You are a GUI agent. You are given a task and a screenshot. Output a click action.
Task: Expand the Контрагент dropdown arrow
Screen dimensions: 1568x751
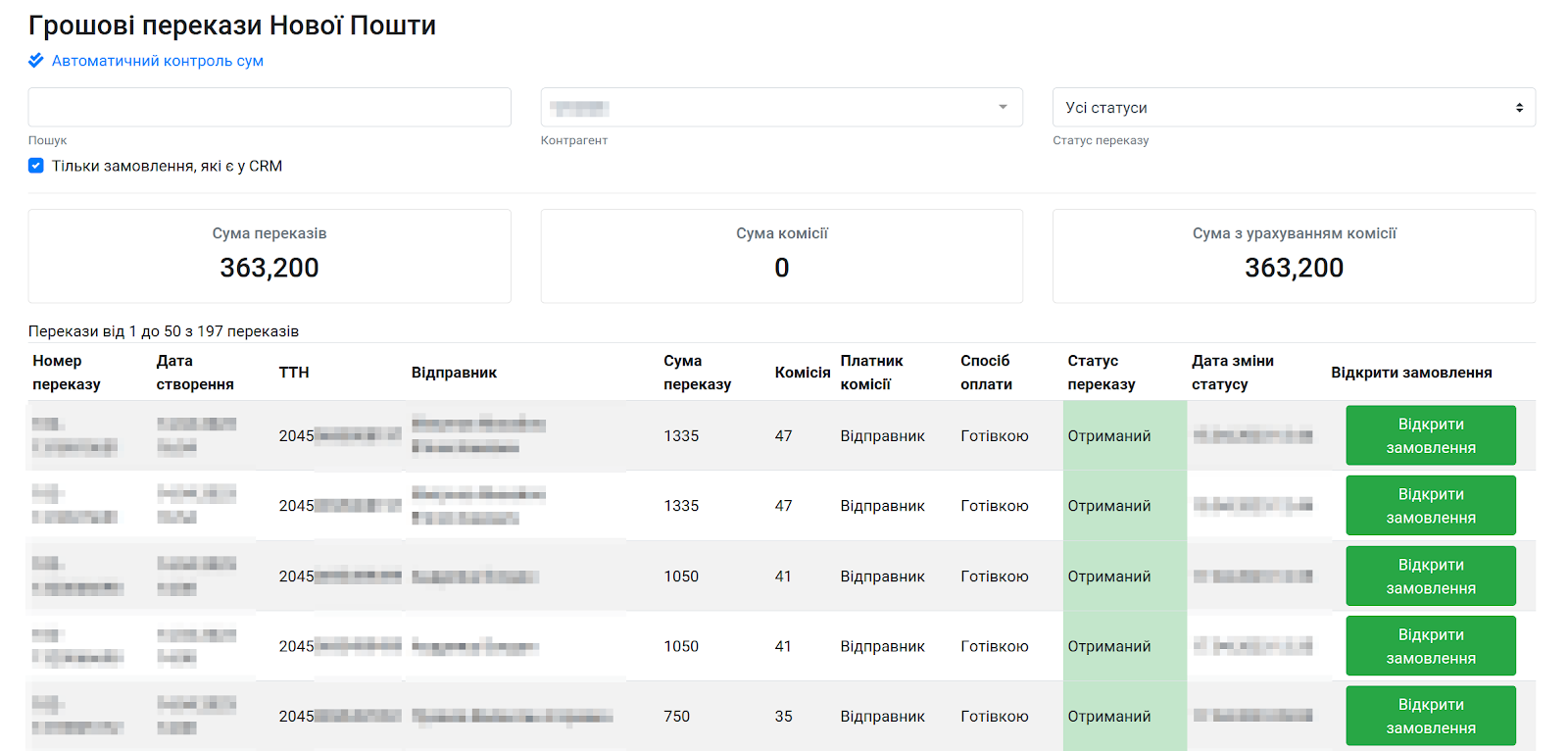point(1003,107)
